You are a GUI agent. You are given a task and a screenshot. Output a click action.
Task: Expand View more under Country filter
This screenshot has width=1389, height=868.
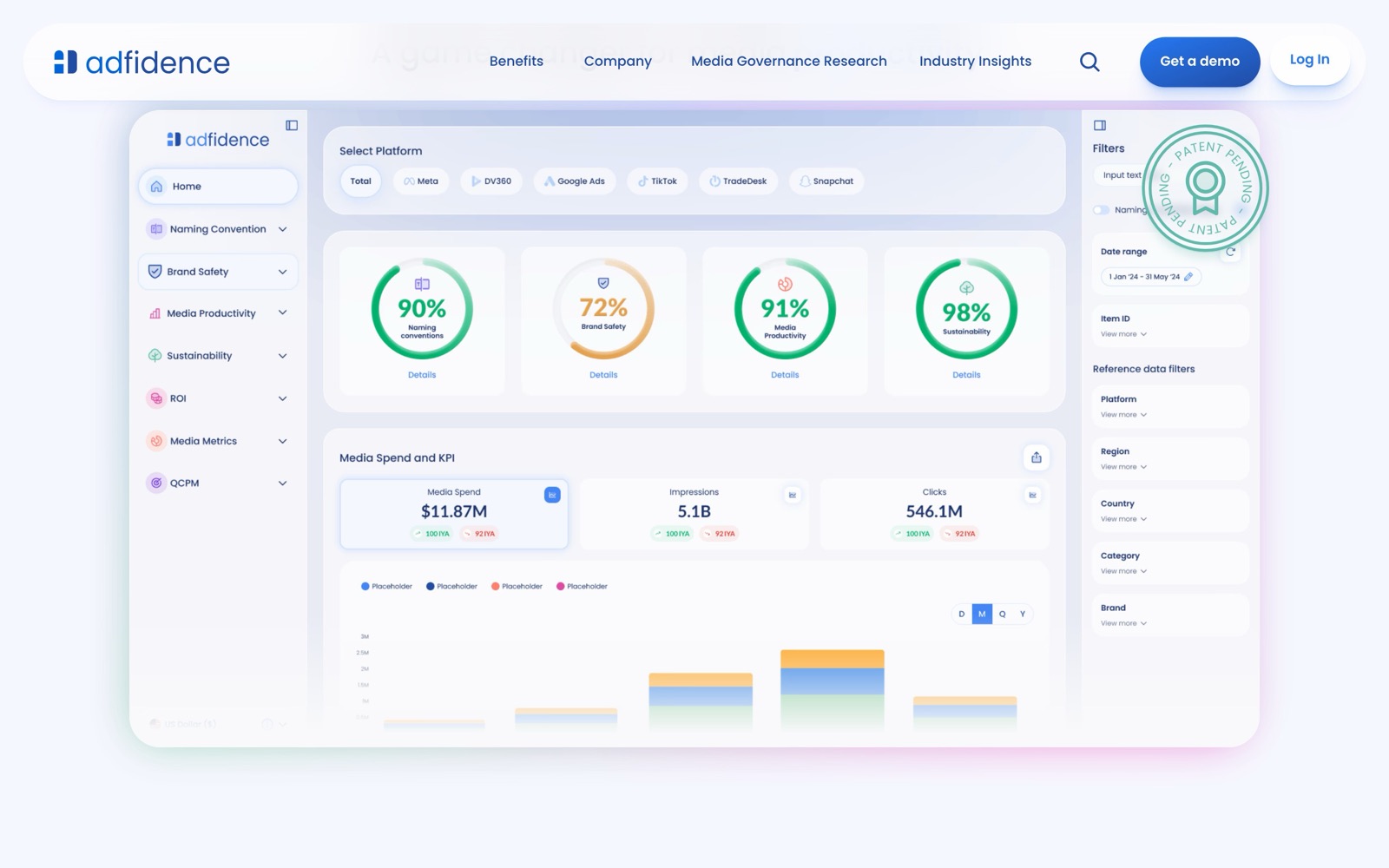pos(1123,519)
